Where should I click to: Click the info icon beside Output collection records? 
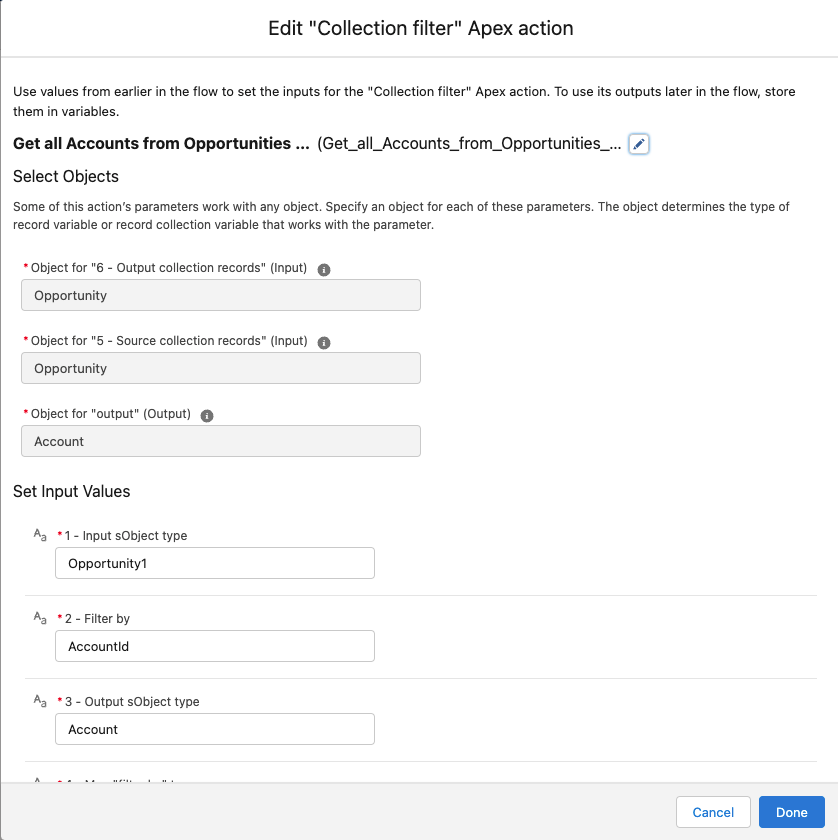click(323, 268)
